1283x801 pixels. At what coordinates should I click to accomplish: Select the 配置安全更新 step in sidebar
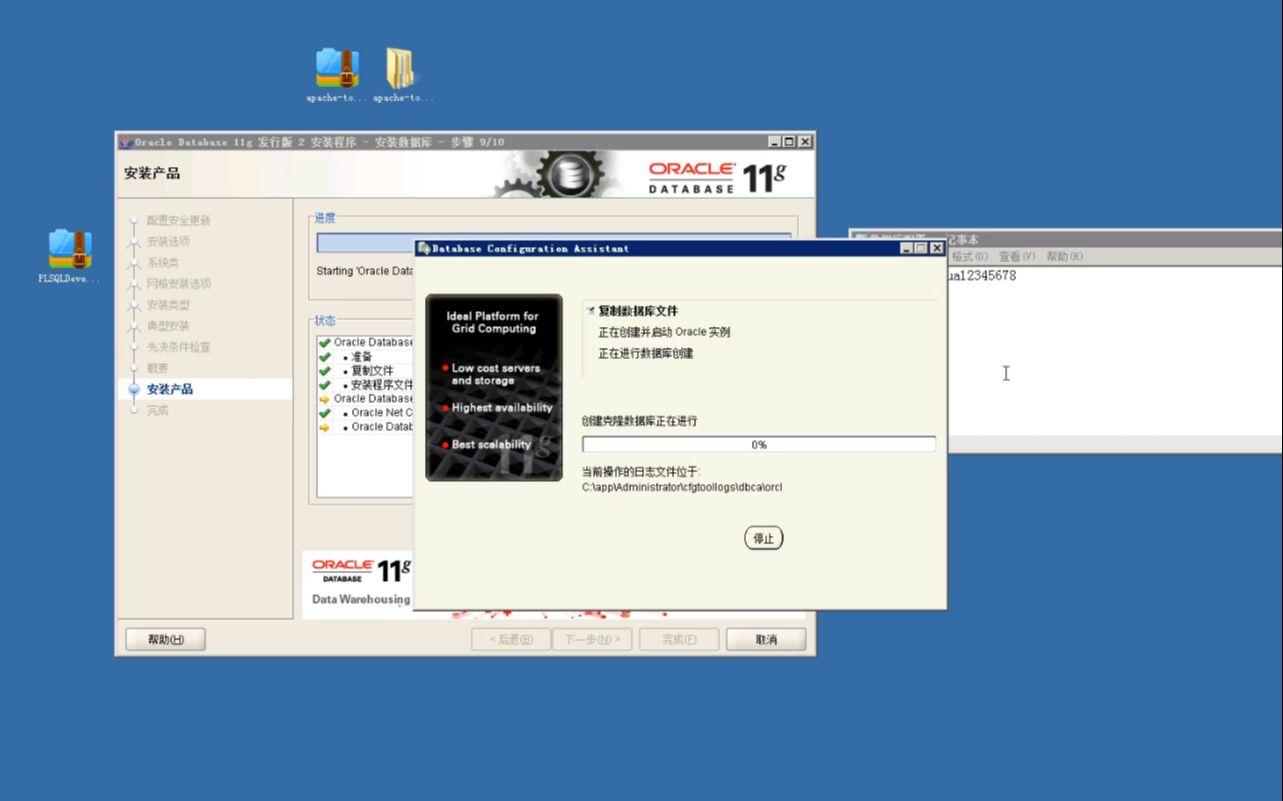[x=178, y=221]
